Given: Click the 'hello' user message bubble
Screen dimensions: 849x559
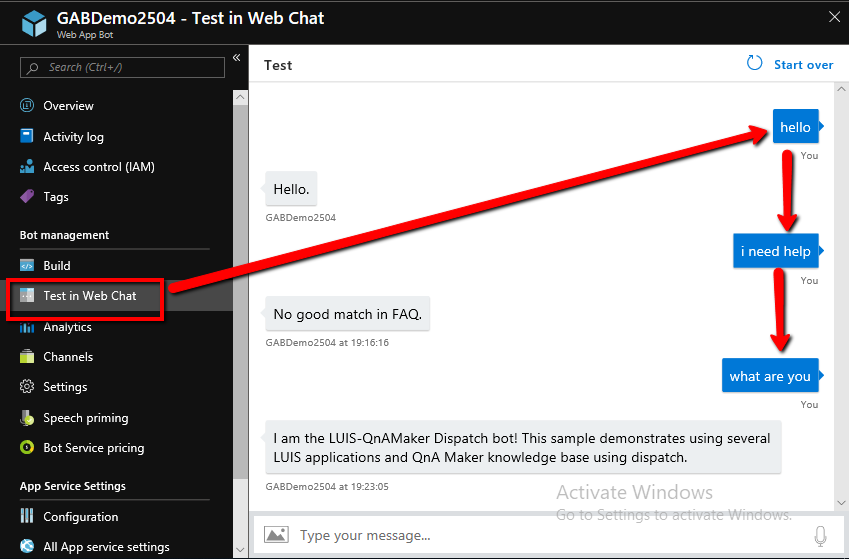Looking at the screenshot, I should pos(795,126).
